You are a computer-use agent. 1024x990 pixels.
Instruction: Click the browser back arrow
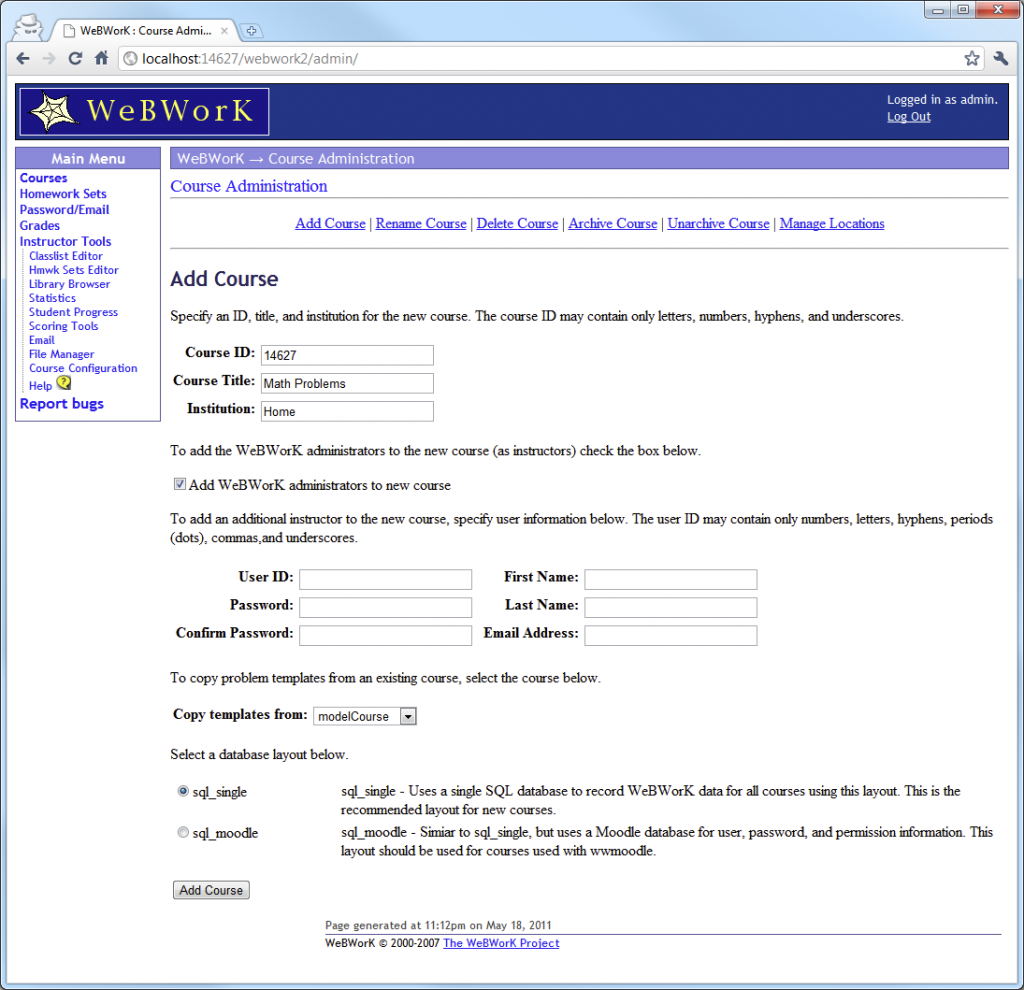point(22,58)
